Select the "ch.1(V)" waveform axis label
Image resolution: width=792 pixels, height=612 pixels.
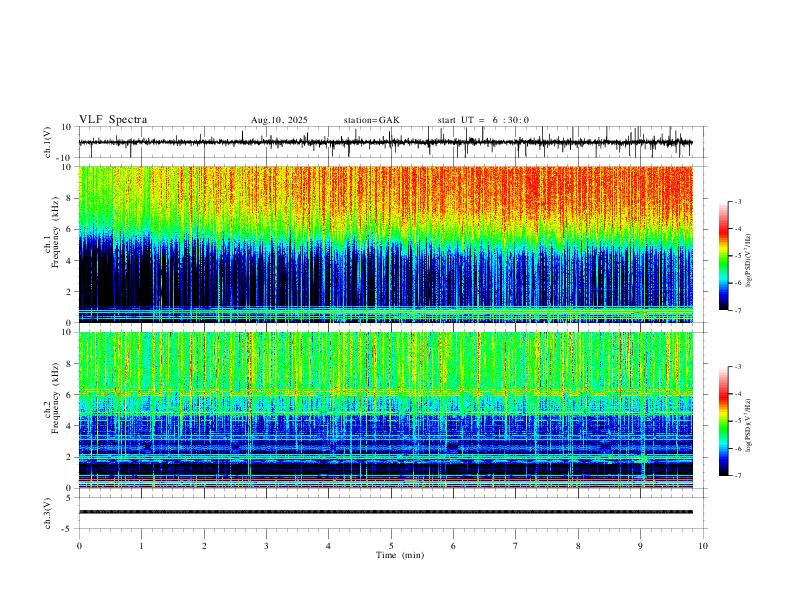48,142
